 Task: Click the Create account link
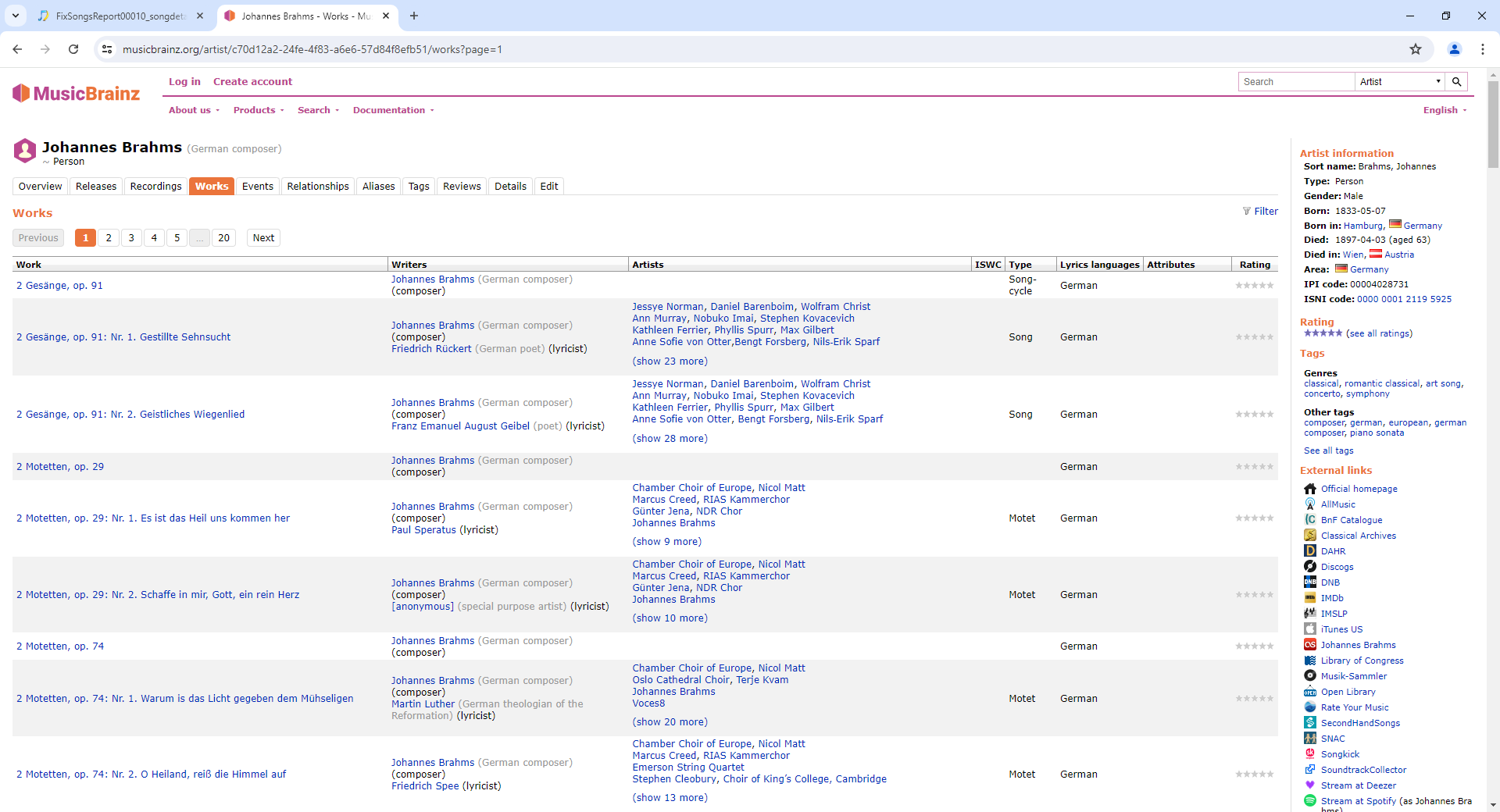pyautogui.click(x=252, y=82)
